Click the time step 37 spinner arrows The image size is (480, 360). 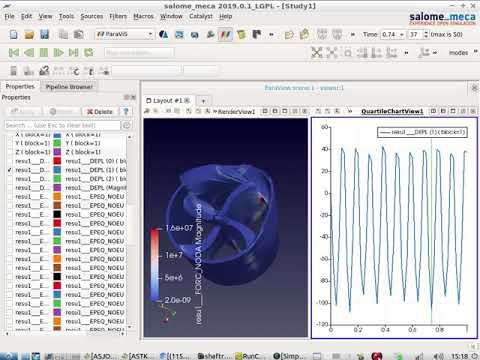(425, 34)
